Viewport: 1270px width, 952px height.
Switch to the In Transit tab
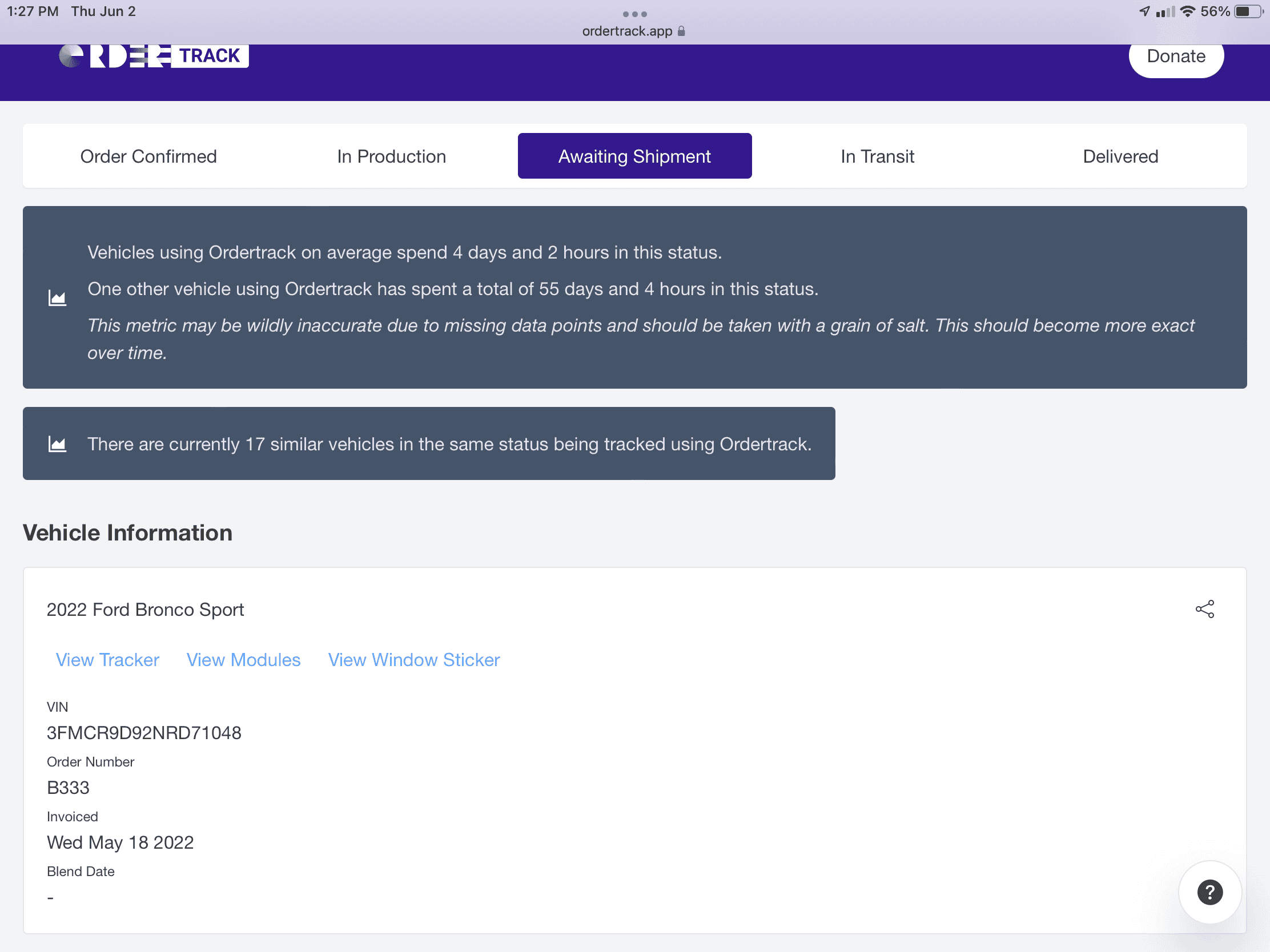click(877, 156)
